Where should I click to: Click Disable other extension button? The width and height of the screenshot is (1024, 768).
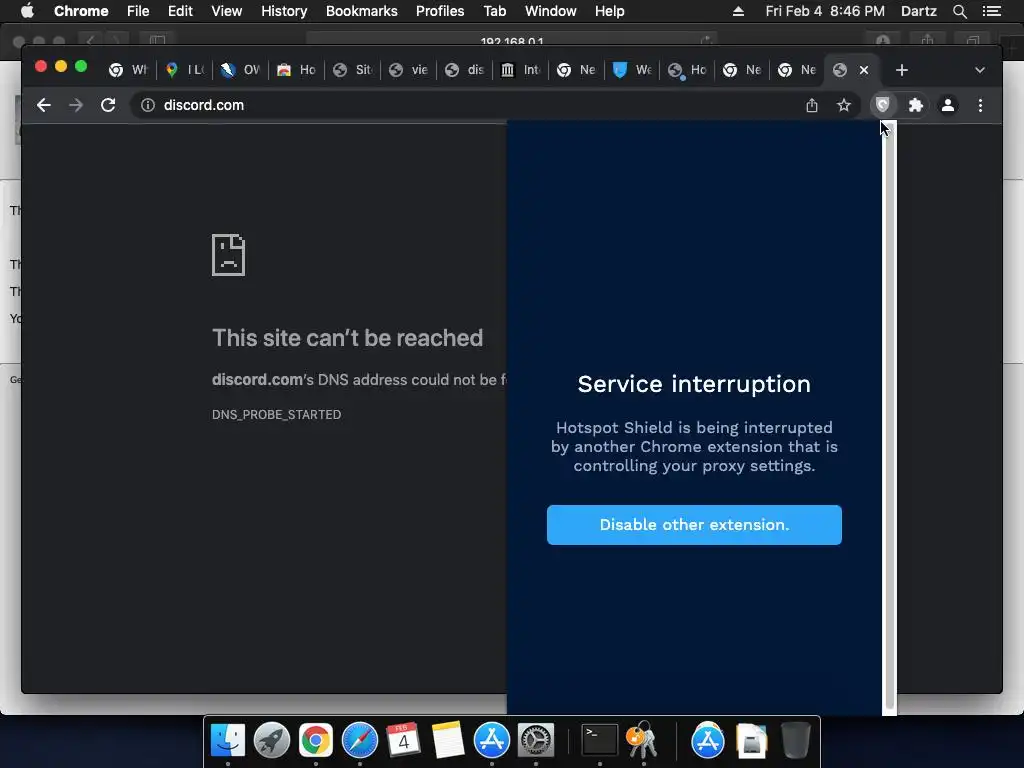pyautogui.click(x=694, y=525)
